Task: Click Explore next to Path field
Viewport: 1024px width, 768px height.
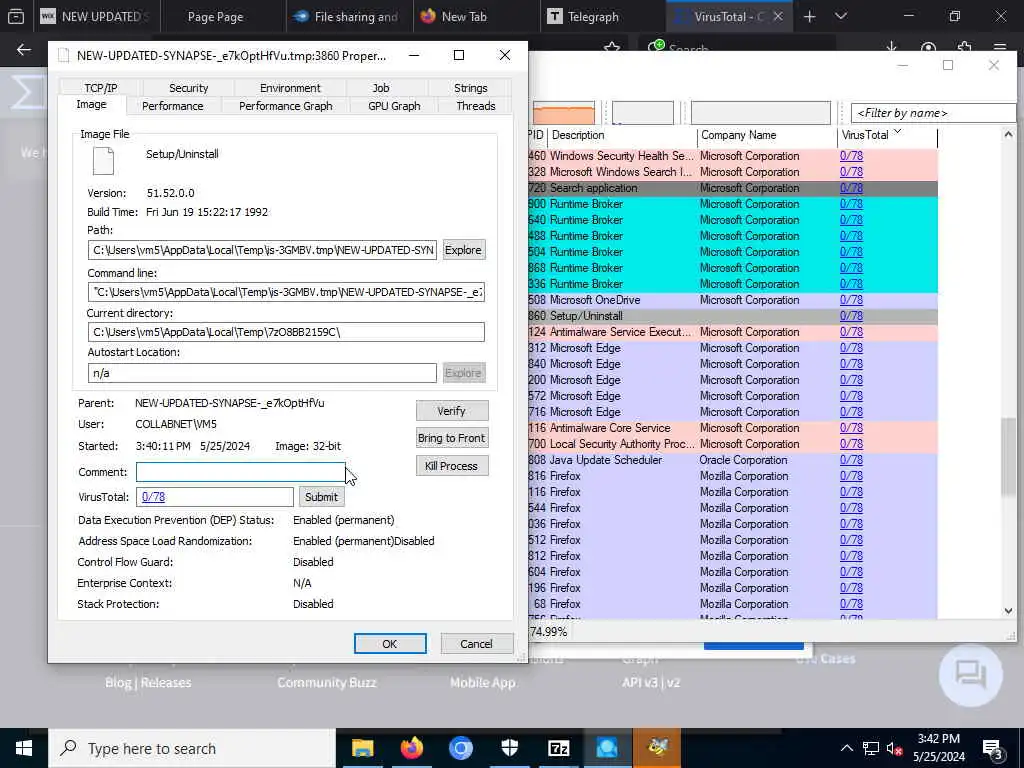Action: pyautogui.click(x=463, y=250)
